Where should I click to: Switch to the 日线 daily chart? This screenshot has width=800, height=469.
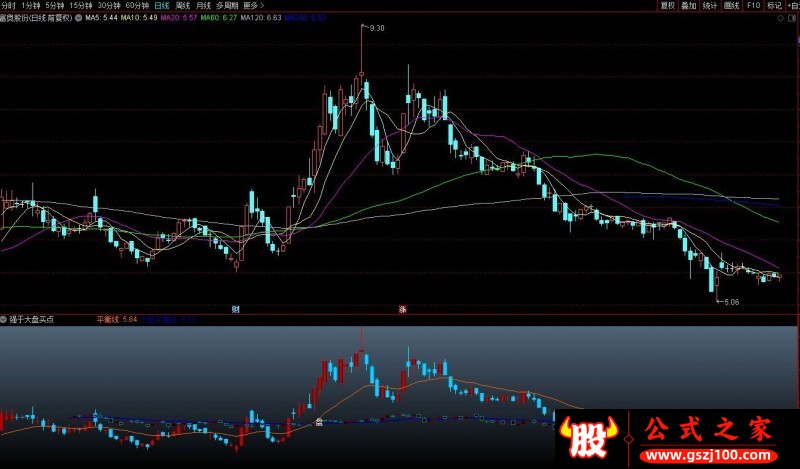[162, 5]
